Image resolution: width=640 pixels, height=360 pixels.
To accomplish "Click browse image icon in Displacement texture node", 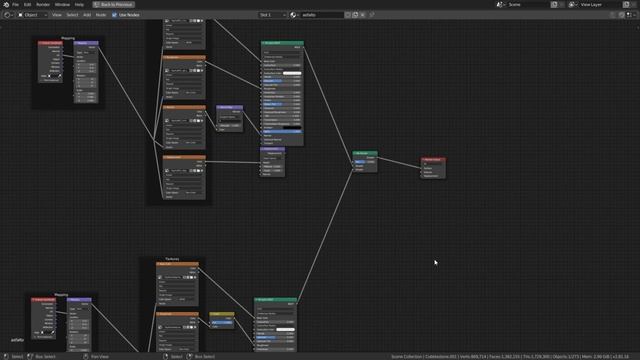I will point(167,171).
